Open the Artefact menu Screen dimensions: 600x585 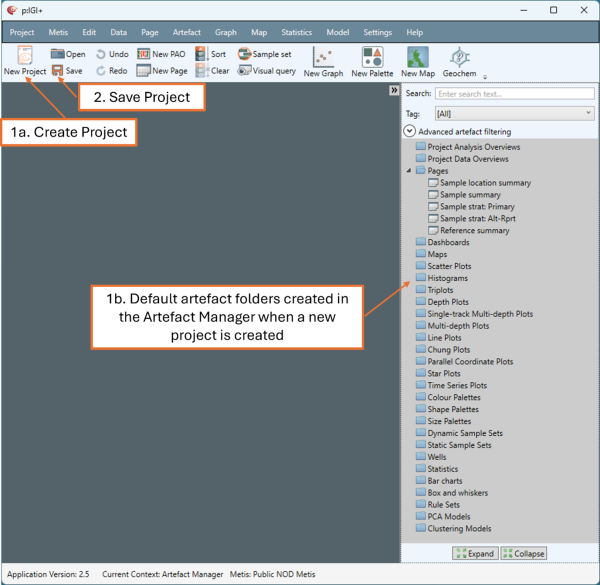pyautogui.click(x=186, y=33)
